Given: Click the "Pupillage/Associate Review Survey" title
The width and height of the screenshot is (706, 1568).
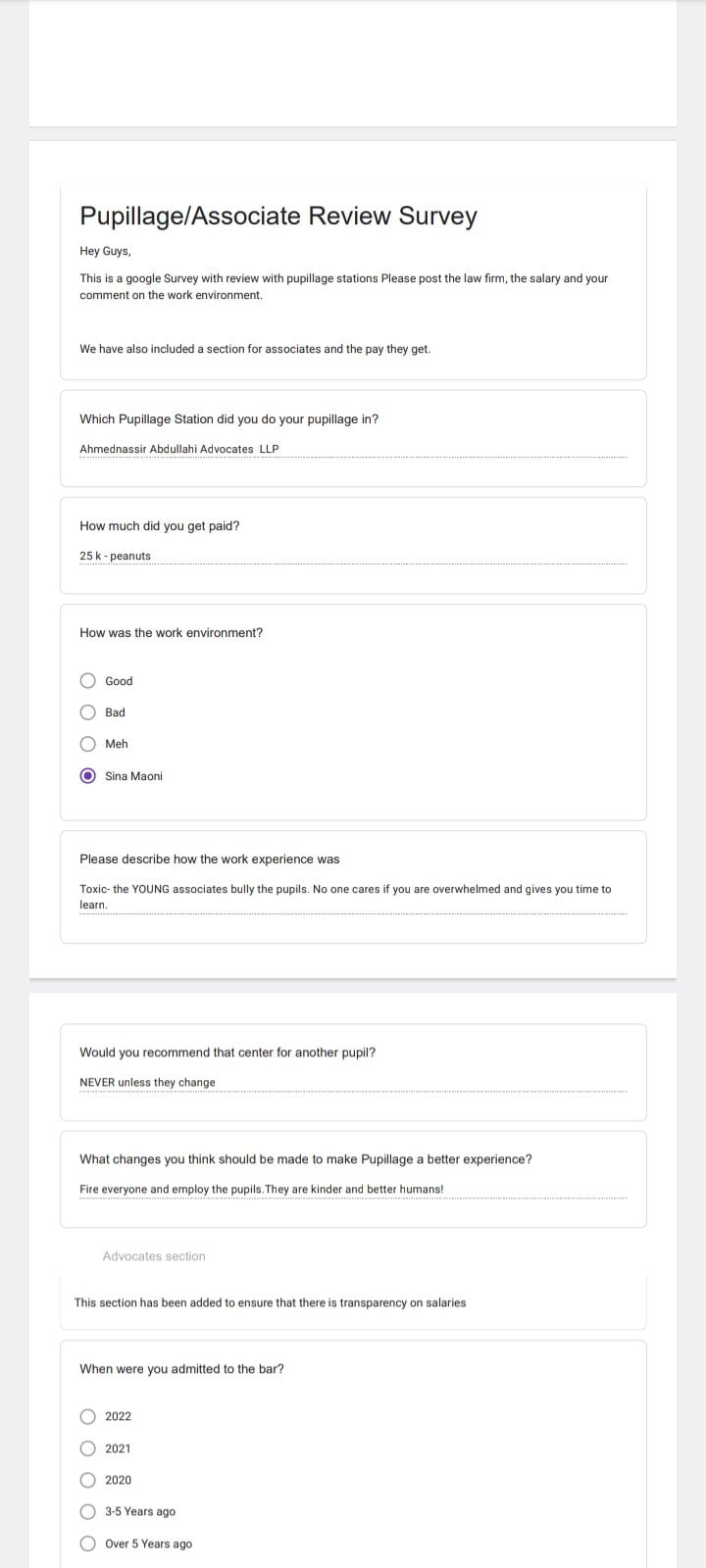Looking at the screenshot, I should pyautogui.click(x=278, y=216).
